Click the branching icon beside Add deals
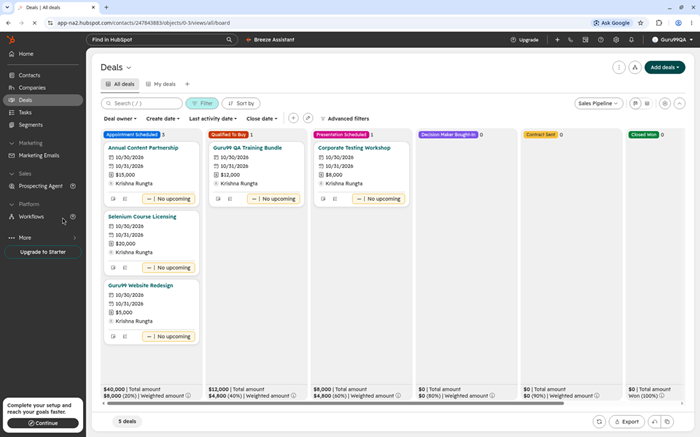The image size is (700, 437). (x=635, y=67)
